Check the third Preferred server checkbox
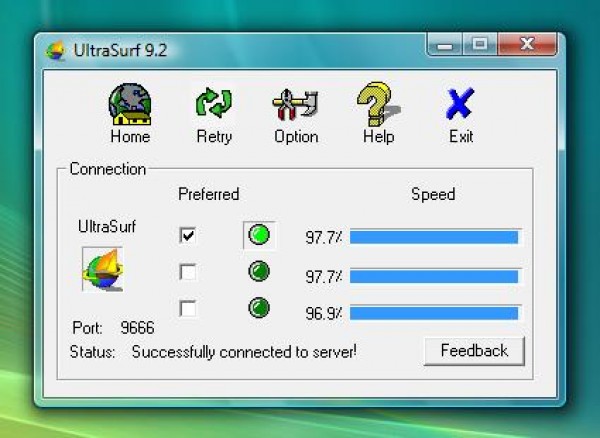Viewport: 600px width, 438px height. pyautogui.click(x=188, y=308)
